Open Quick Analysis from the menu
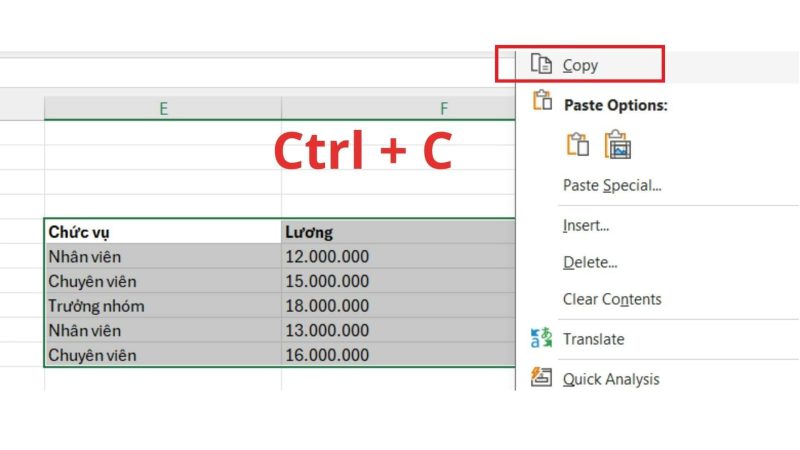The height and width of the screenshot is (450, 800). (611, 379)
